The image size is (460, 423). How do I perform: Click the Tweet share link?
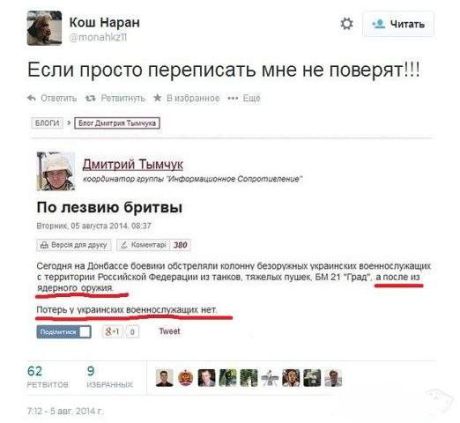point(170,331)
